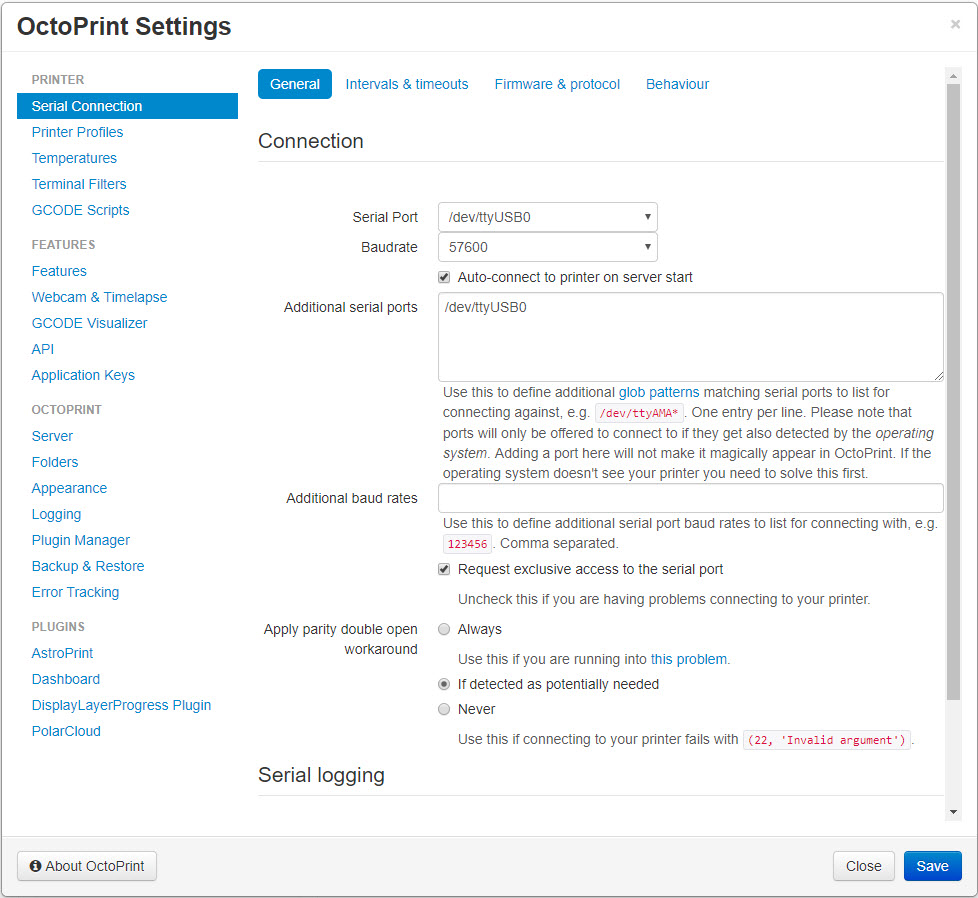This screenshot has height=898, width=978.
Task: Click the /dev/ttyAMA* code example
Action: pos(639,413)
